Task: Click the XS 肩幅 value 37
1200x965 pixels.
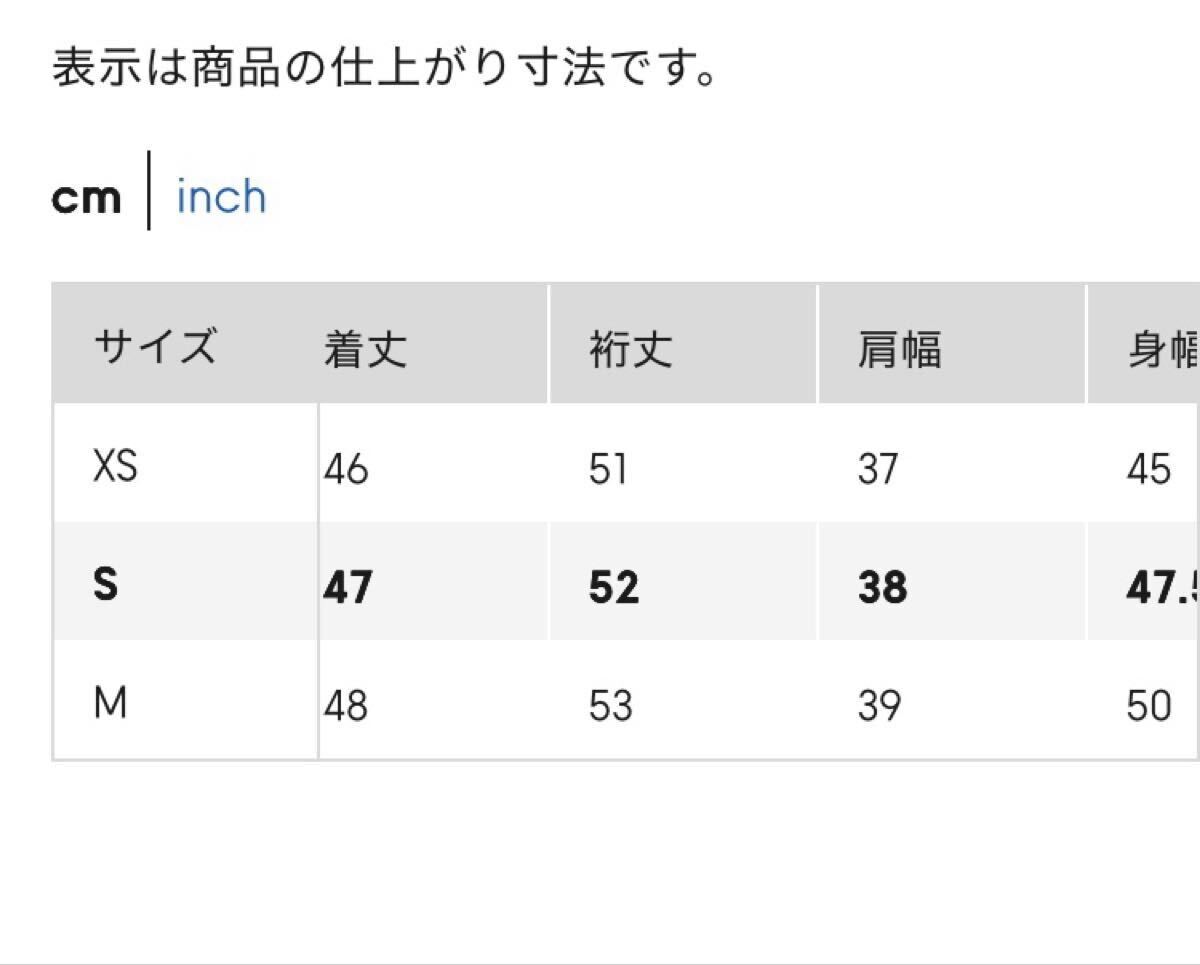Action: pyautogui.click(x=878, y=468)
